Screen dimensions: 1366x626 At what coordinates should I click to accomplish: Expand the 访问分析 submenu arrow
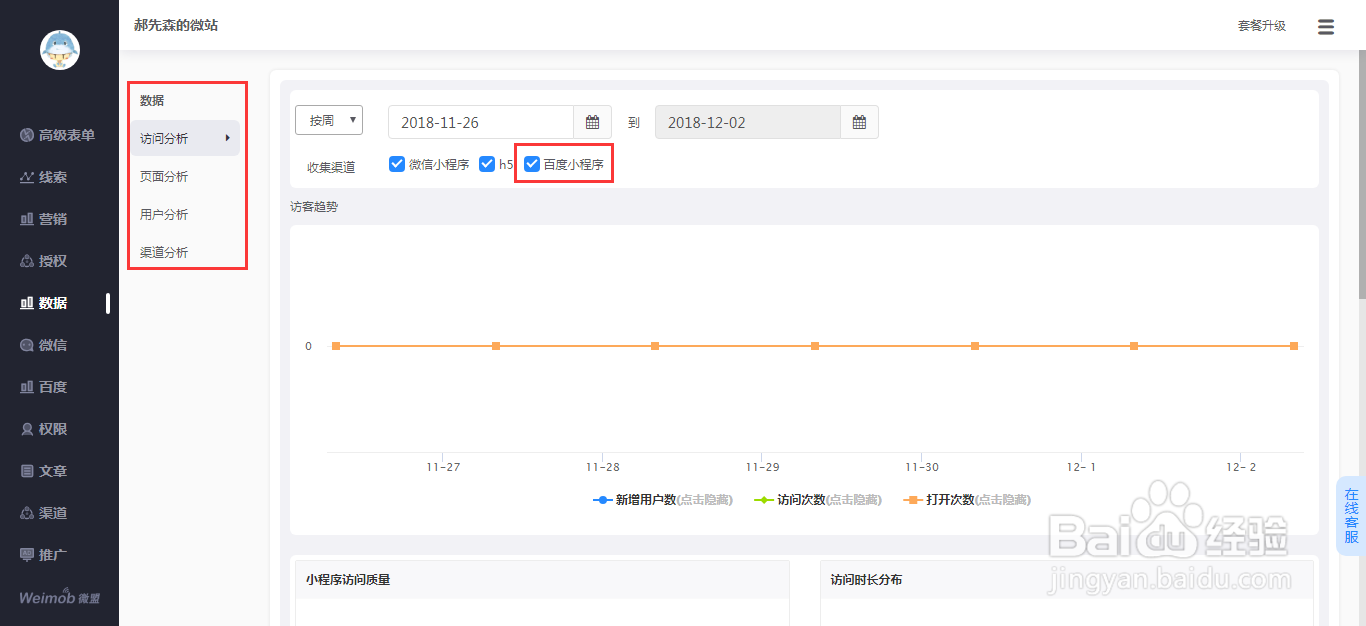click(x=228, y=138)
